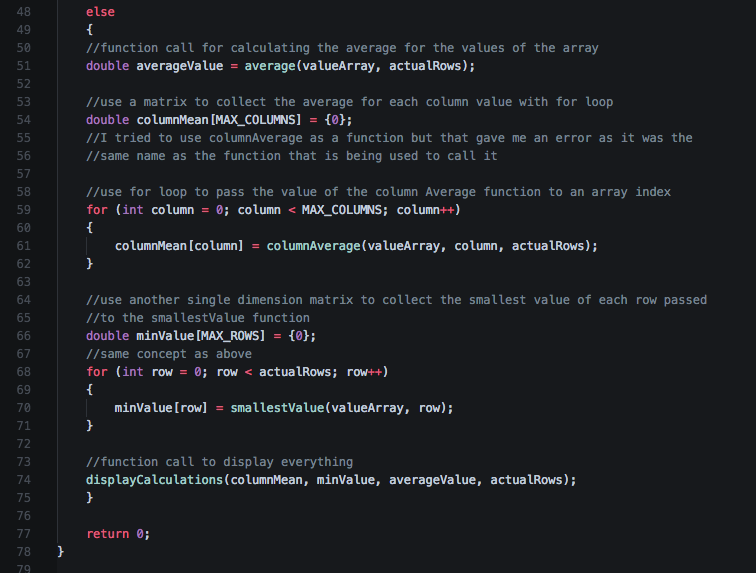Click 'row++' in the for loop on line 68

tap(364, 372)
